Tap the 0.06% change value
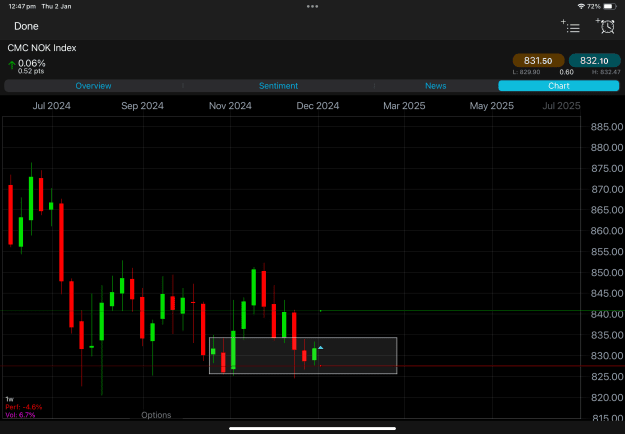This screenshot has width=625, height=434. [32, 63]
